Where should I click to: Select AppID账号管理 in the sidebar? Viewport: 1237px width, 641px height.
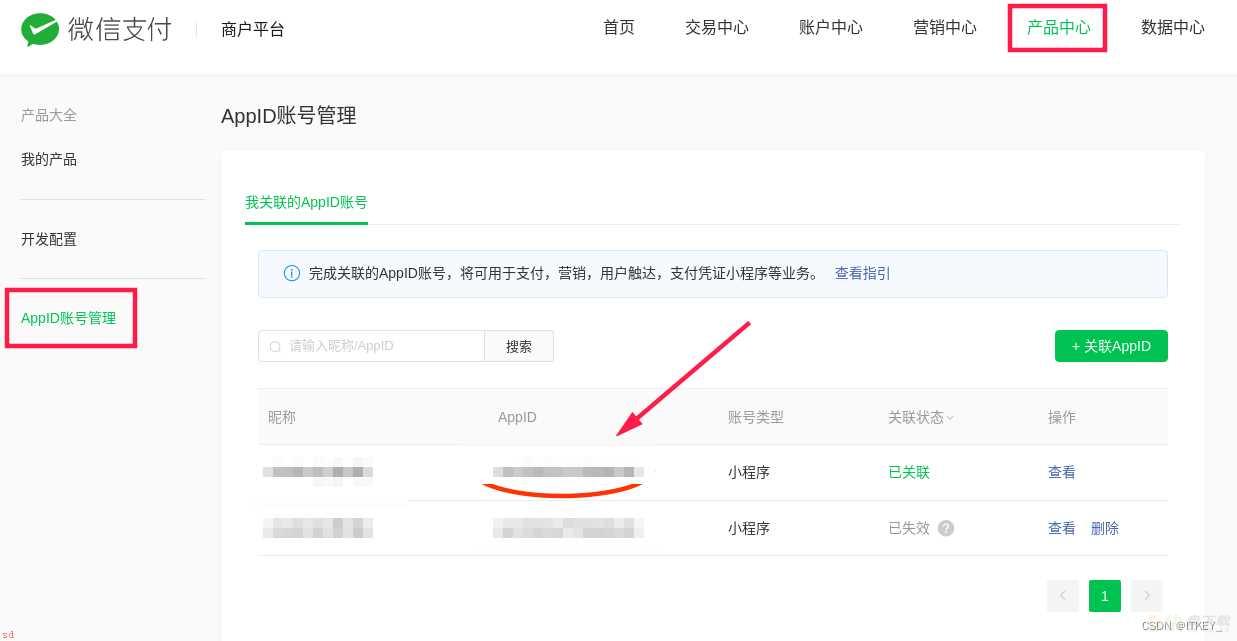(x=69, y=318)
